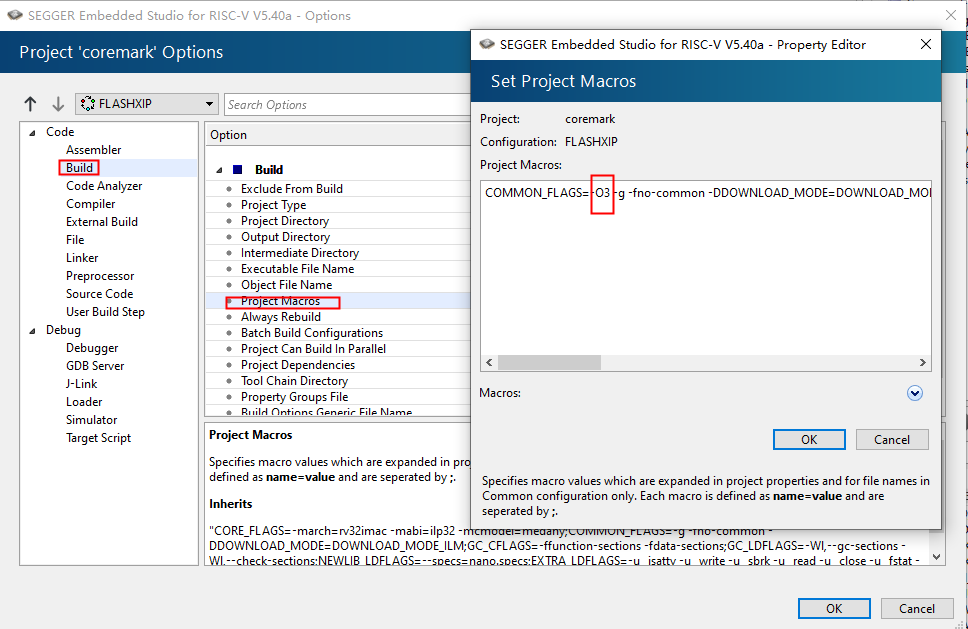
Task: Select Code Analyzer category
Action: (104, 186)
